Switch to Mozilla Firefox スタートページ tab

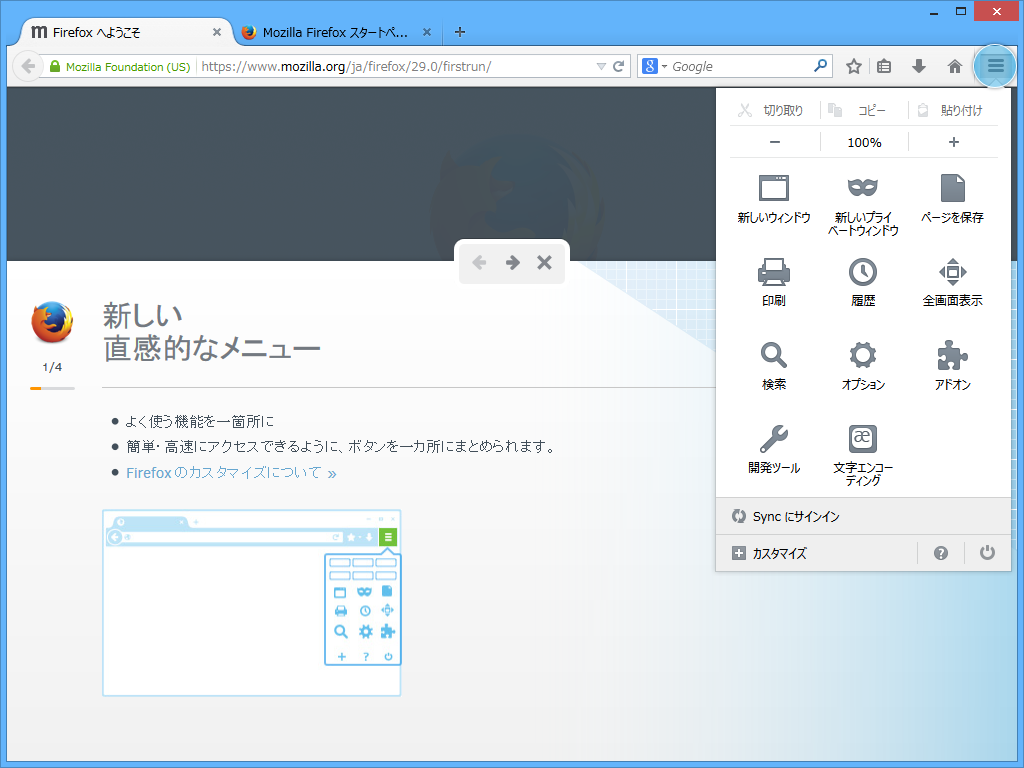click(336, 32)
